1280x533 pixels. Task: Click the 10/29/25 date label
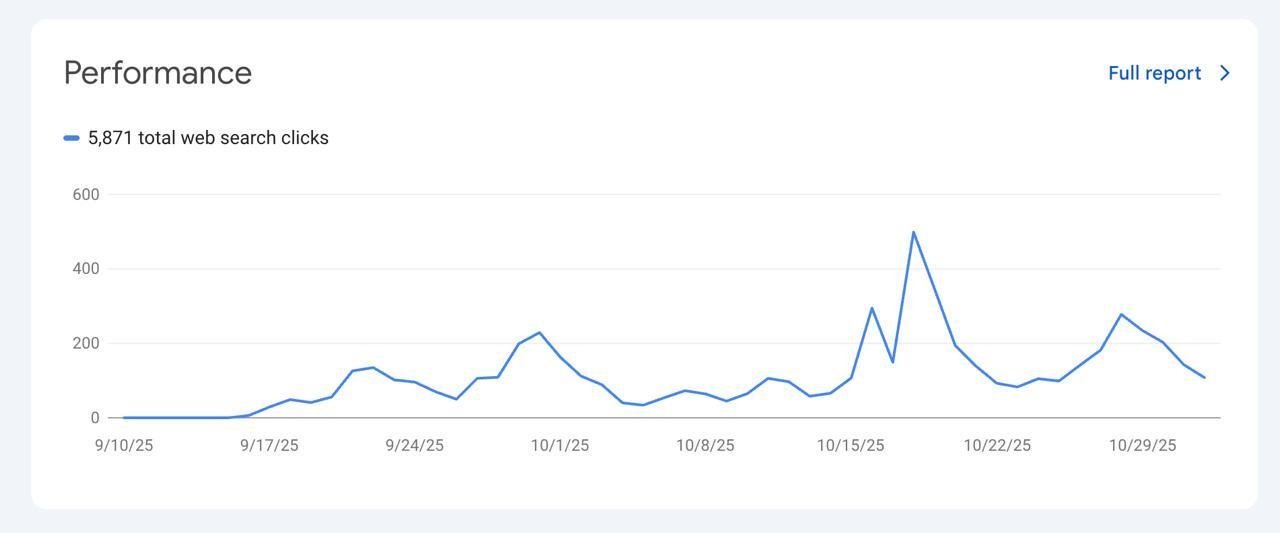[1142, 445]
